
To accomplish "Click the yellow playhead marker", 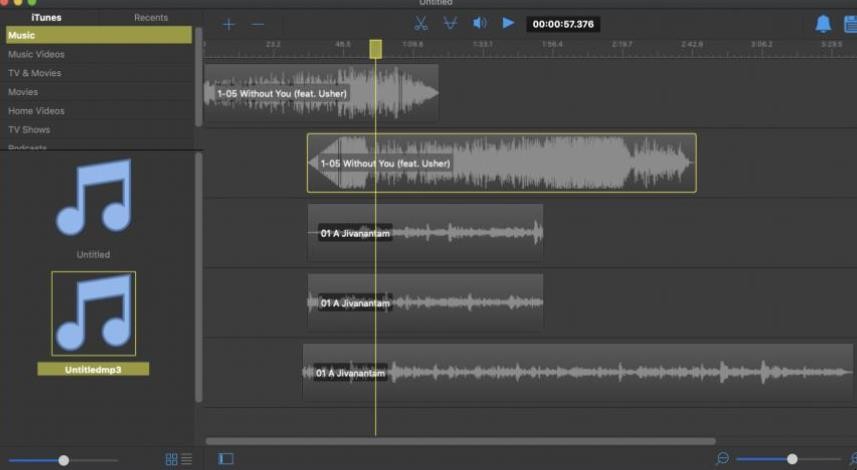I will [x=375, y=49].
